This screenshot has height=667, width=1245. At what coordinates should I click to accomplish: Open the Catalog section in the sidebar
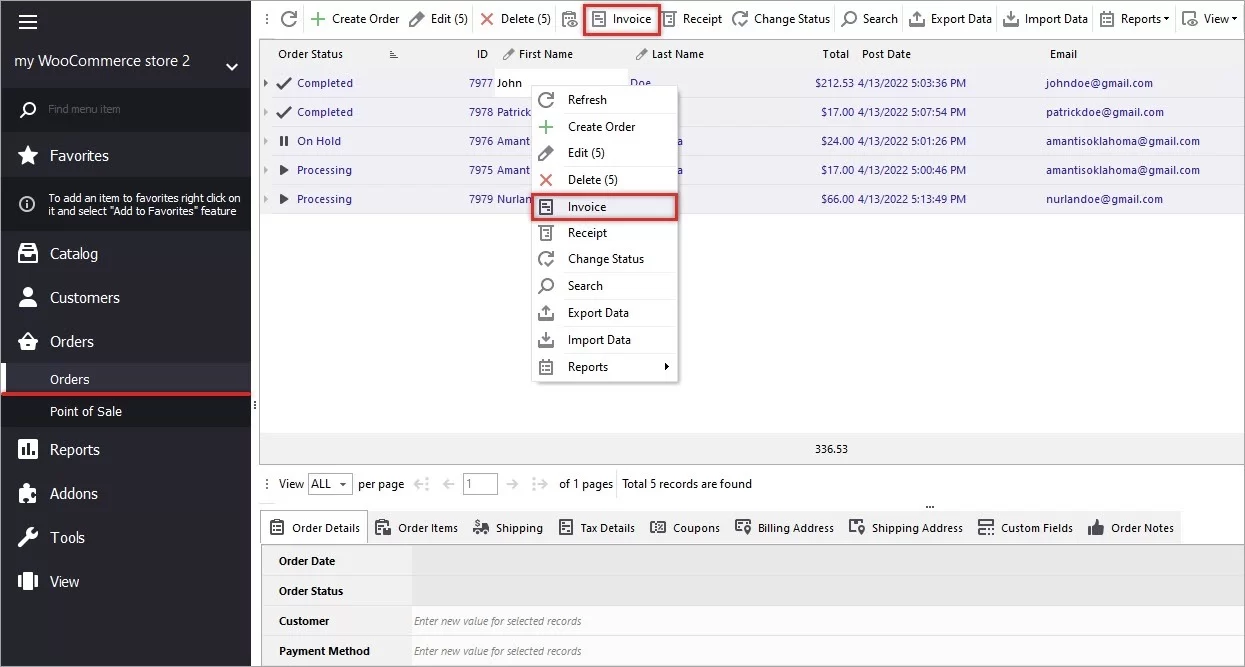pyautogui.click(x=75, y=253)
